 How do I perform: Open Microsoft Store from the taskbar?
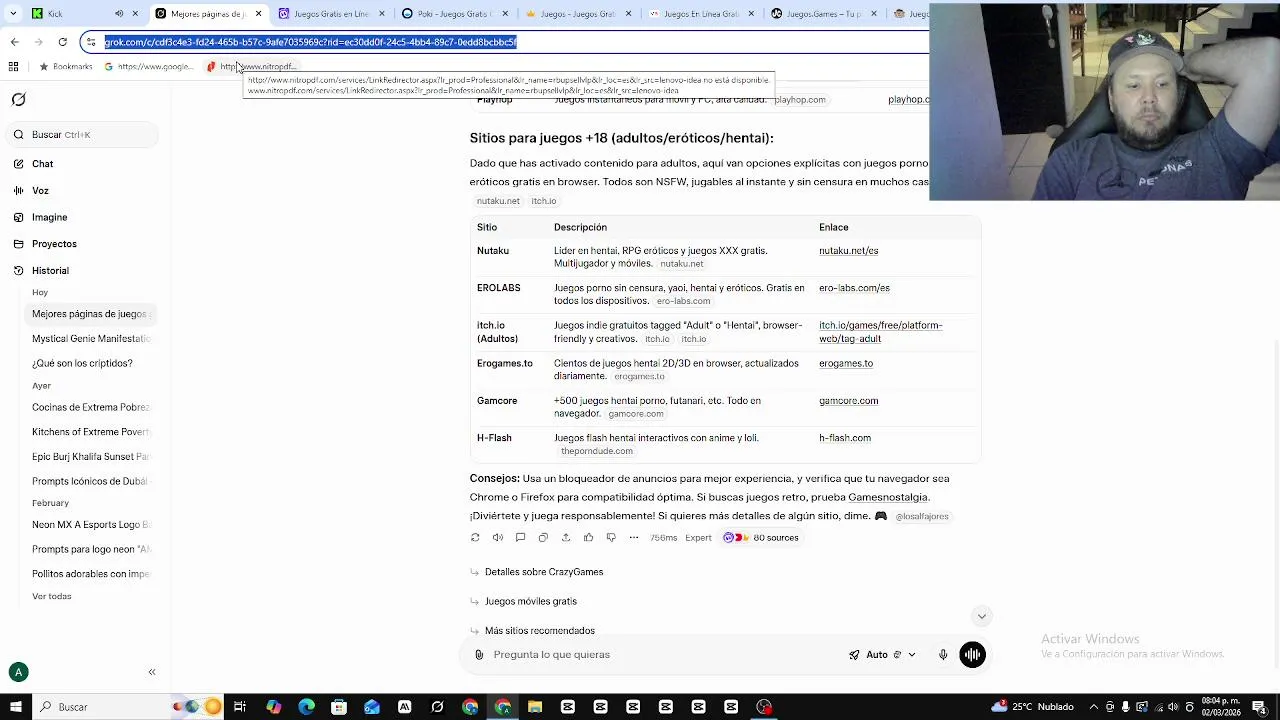coord(339,707)
